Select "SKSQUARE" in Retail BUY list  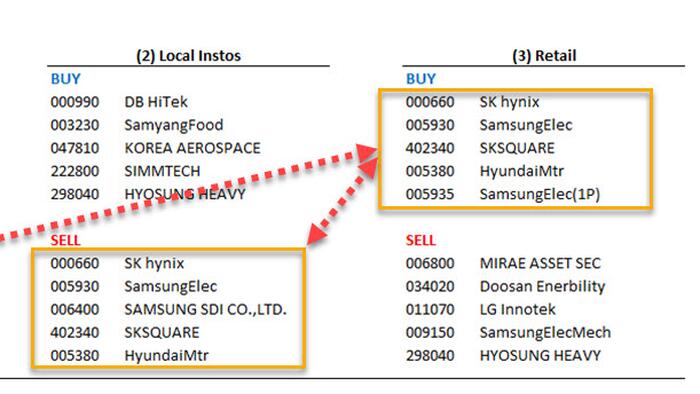click(517, 149)
